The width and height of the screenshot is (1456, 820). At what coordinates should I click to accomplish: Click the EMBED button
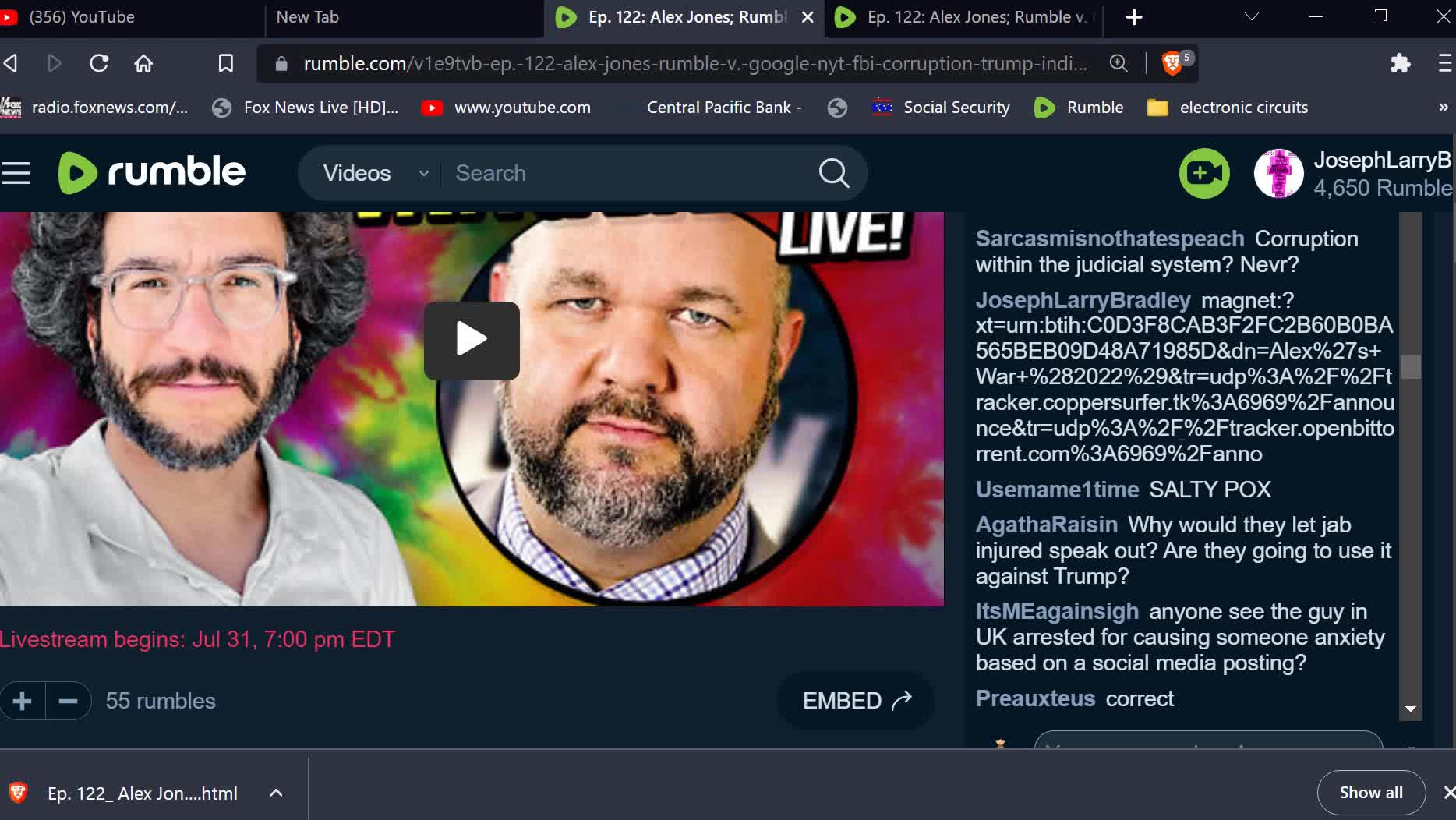(x=856, y=701)
